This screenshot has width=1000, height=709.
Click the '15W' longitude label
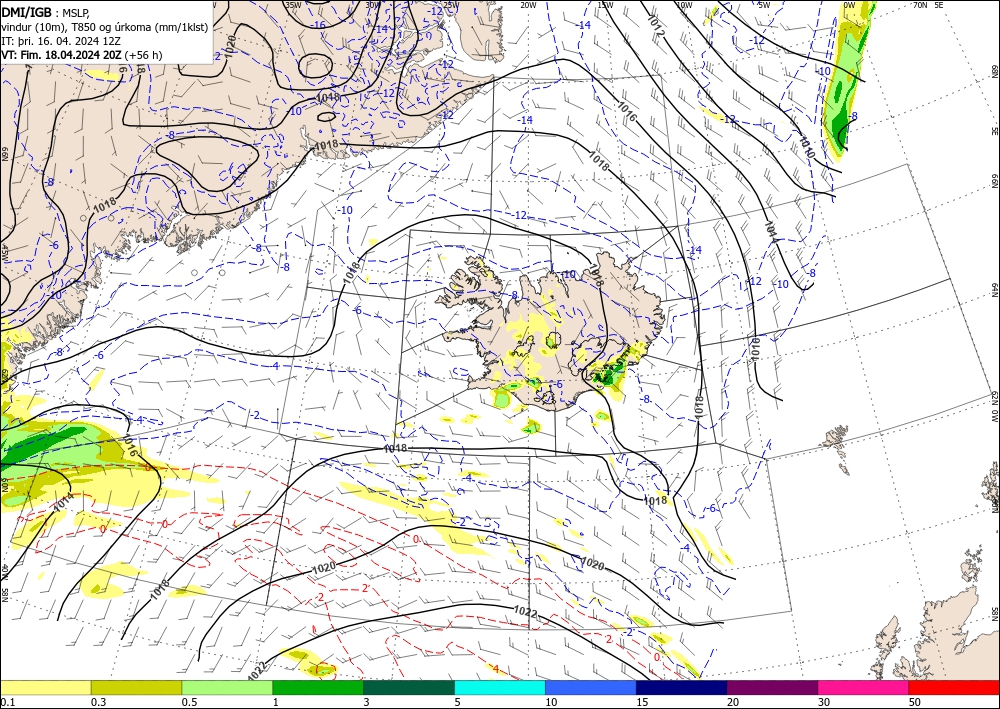[606, 5]
